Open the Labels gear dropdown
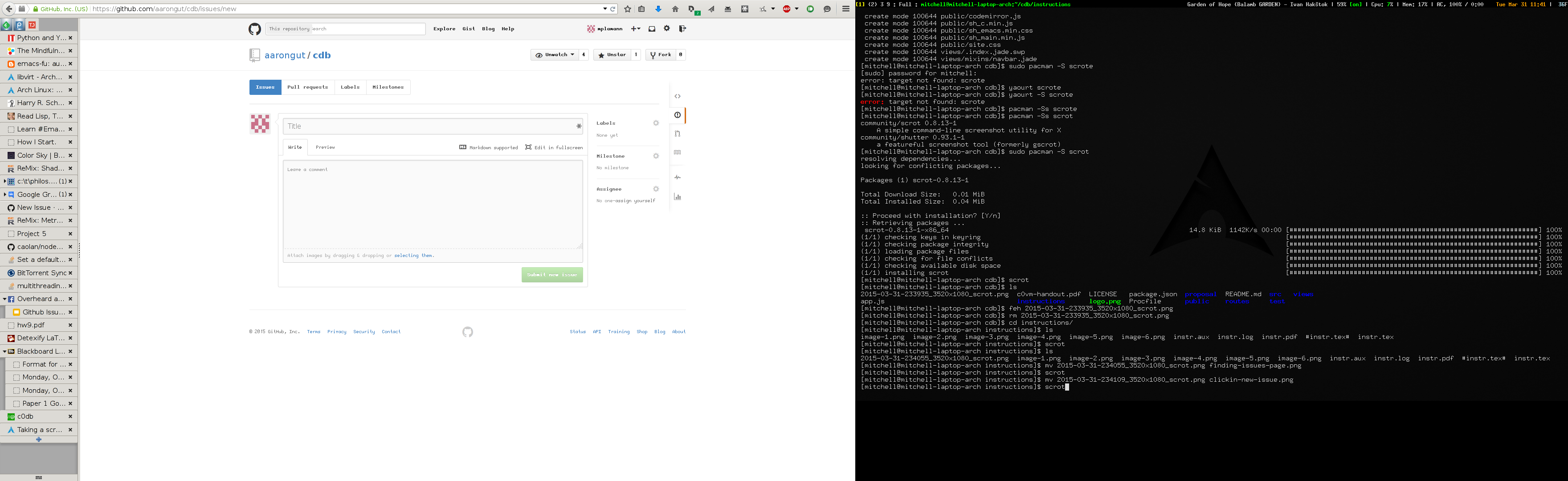The image size is (1568, 481). click(x=656, y=123)
